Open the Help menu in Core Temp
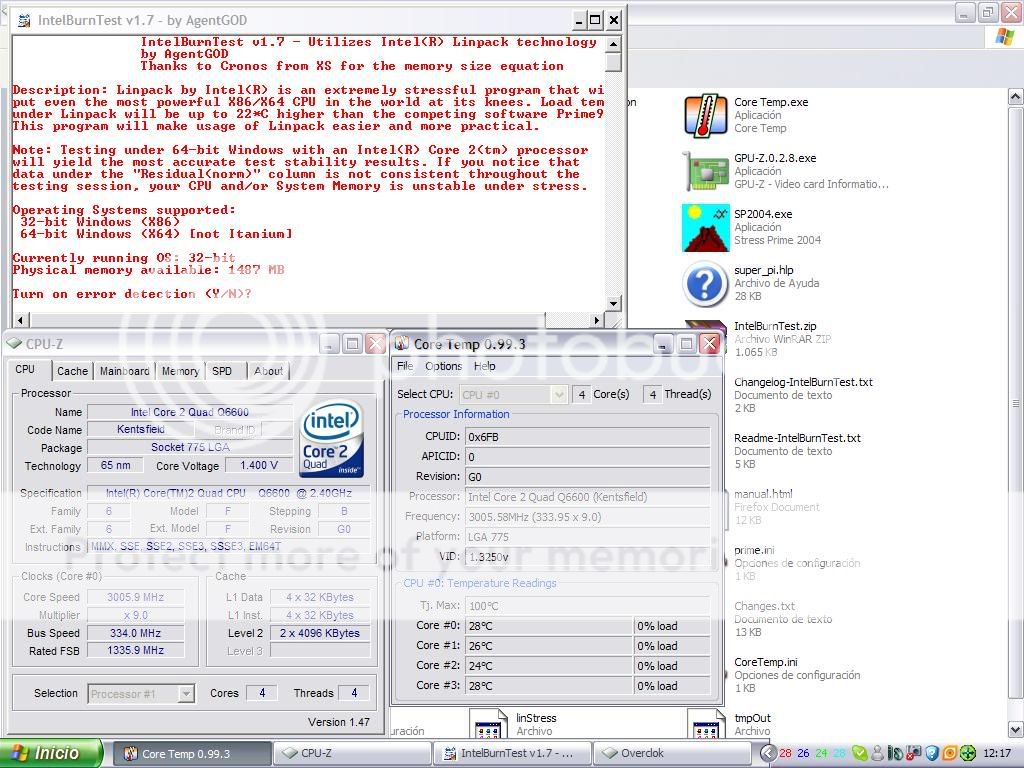This screenshot has height=768, width=1024. coord(485,366)
